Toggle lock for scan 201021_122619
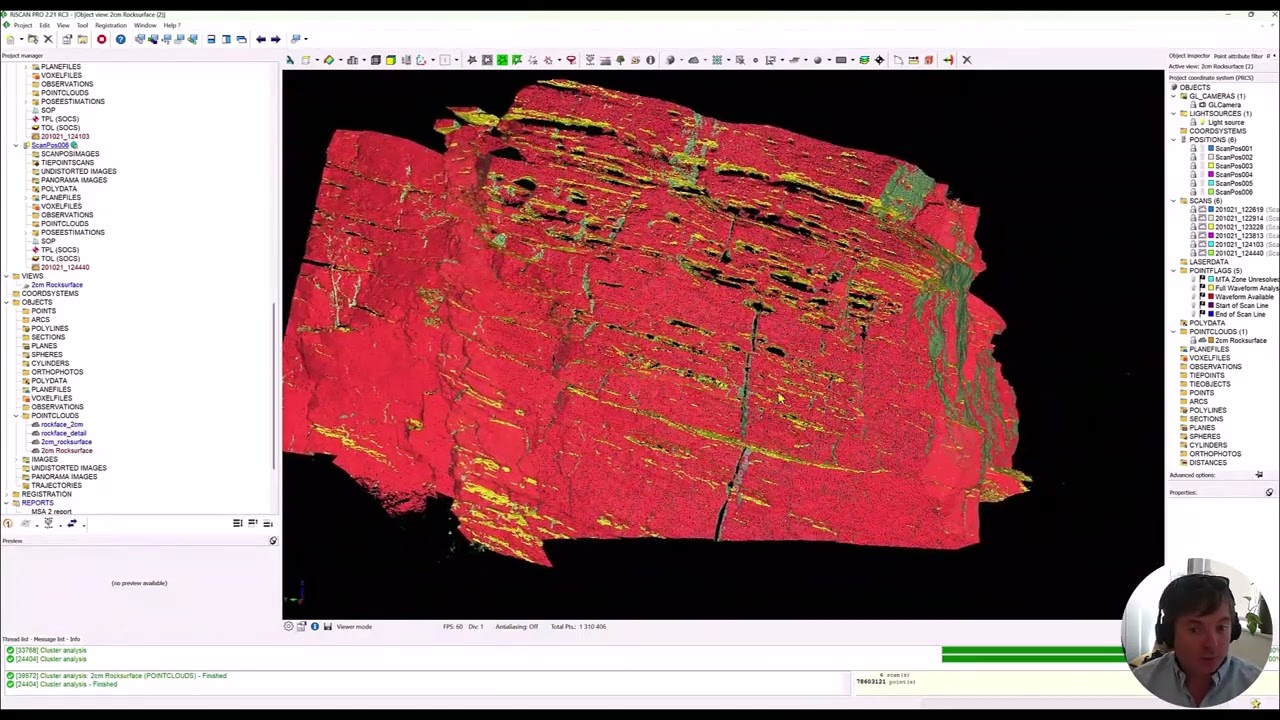The width and height of the screenshot is (1280, 720). point(1192,209)
